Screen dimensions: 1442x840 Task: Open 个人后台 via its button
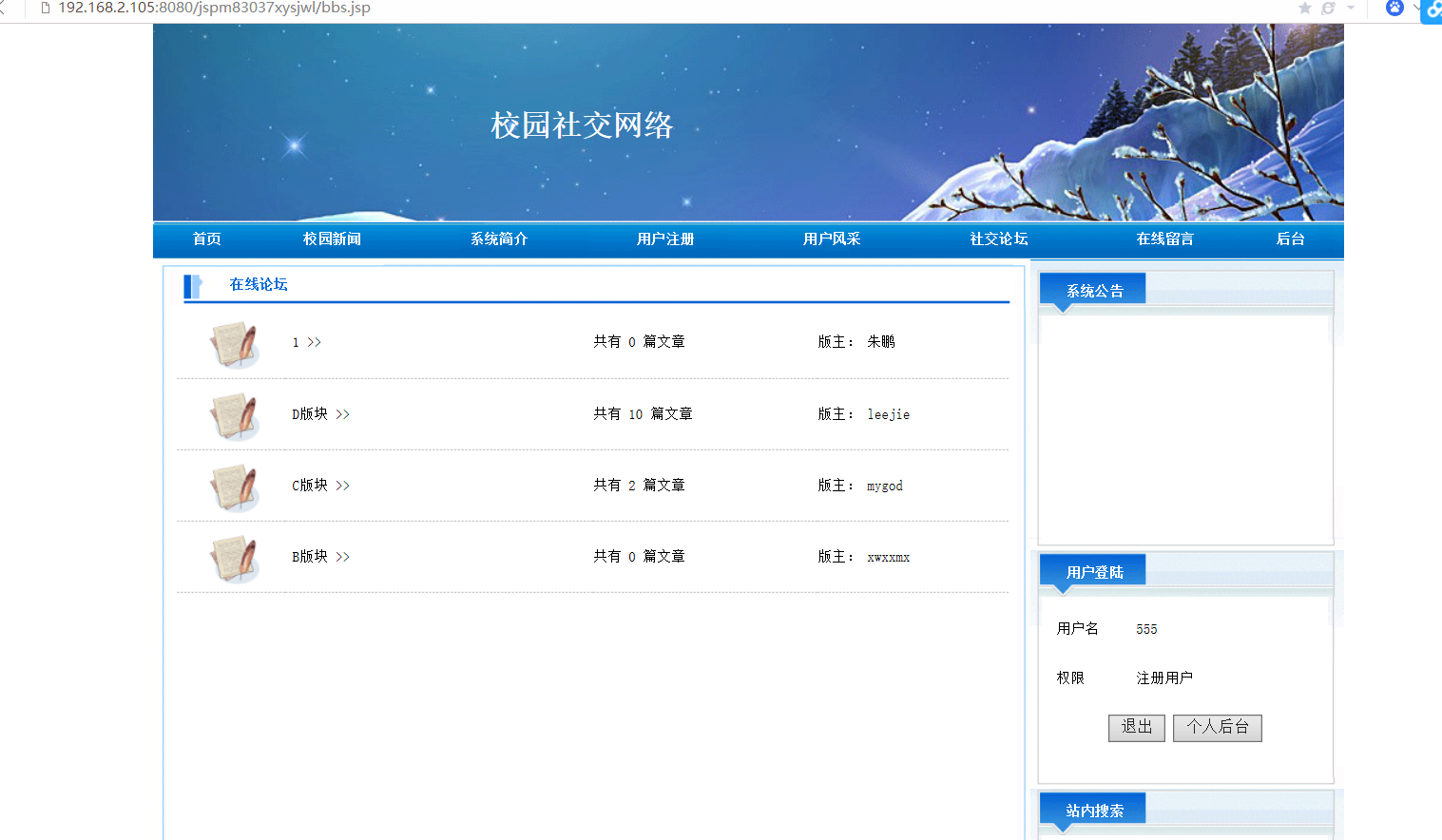(x=1218, y=728)
